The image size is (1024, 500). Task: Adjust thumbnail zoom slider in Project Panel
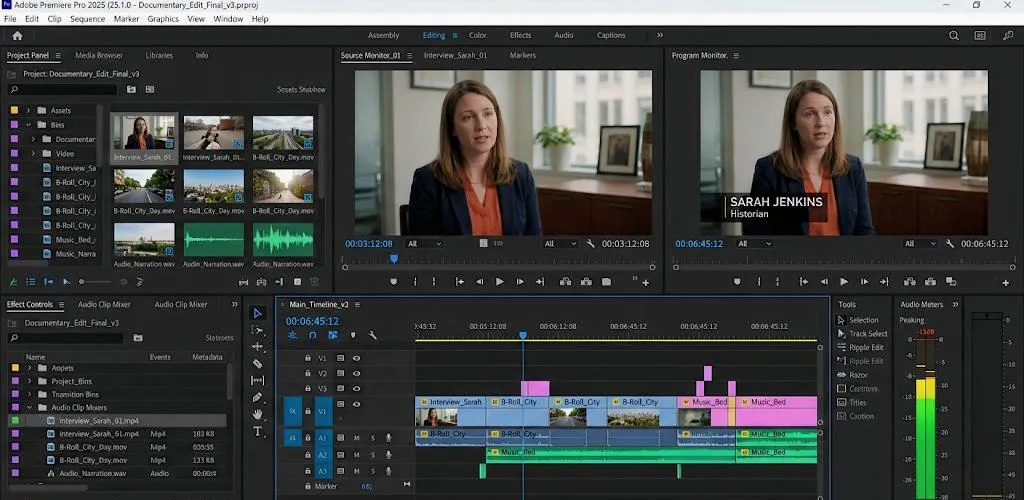click(93, 282)
